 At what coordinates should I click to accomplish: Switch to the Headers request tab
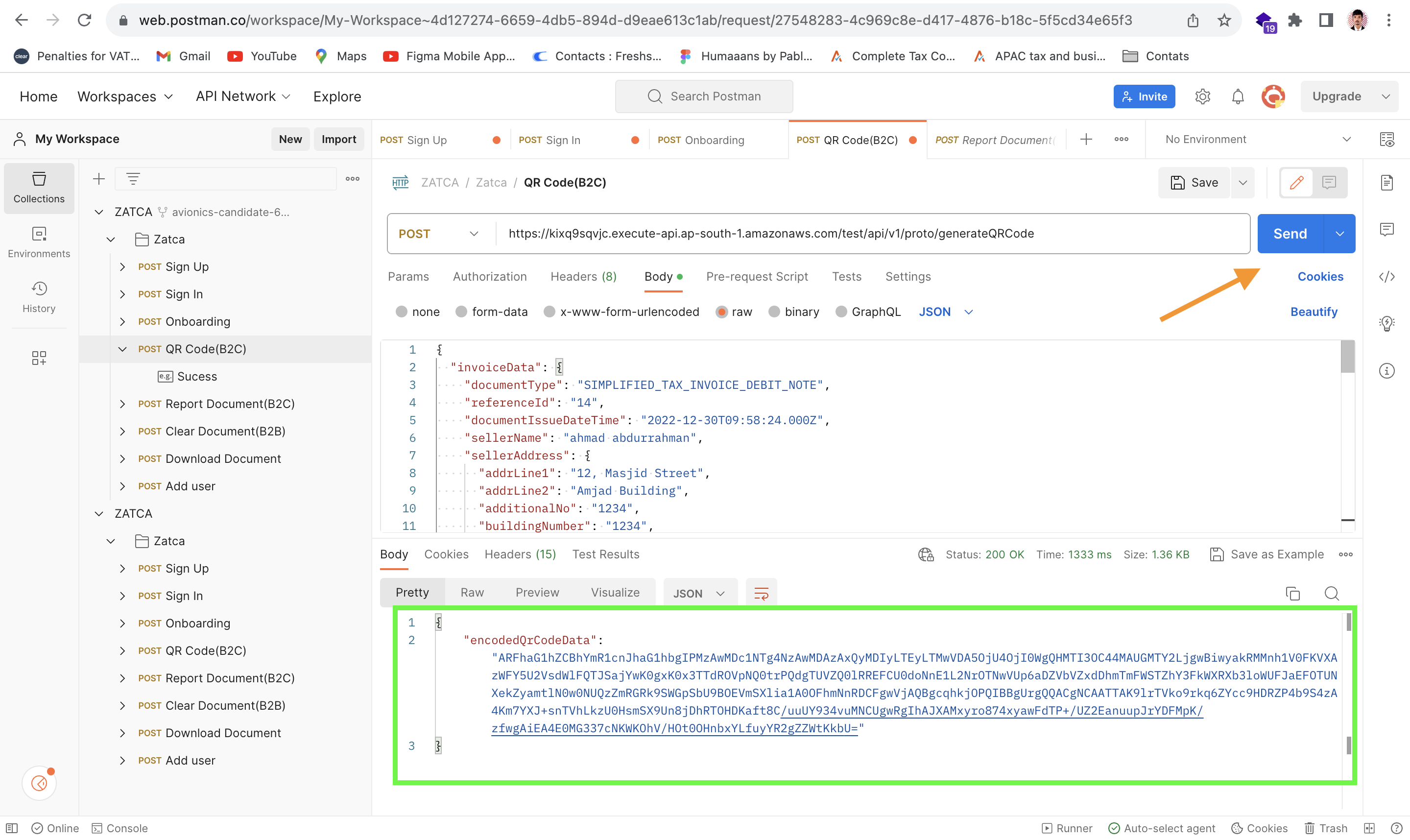click(x=583, y=277)
